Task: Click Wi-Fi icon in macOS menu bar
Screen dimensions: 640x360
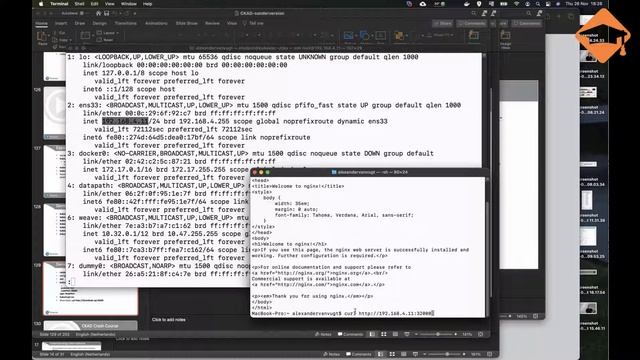Action: click(516, 4)
